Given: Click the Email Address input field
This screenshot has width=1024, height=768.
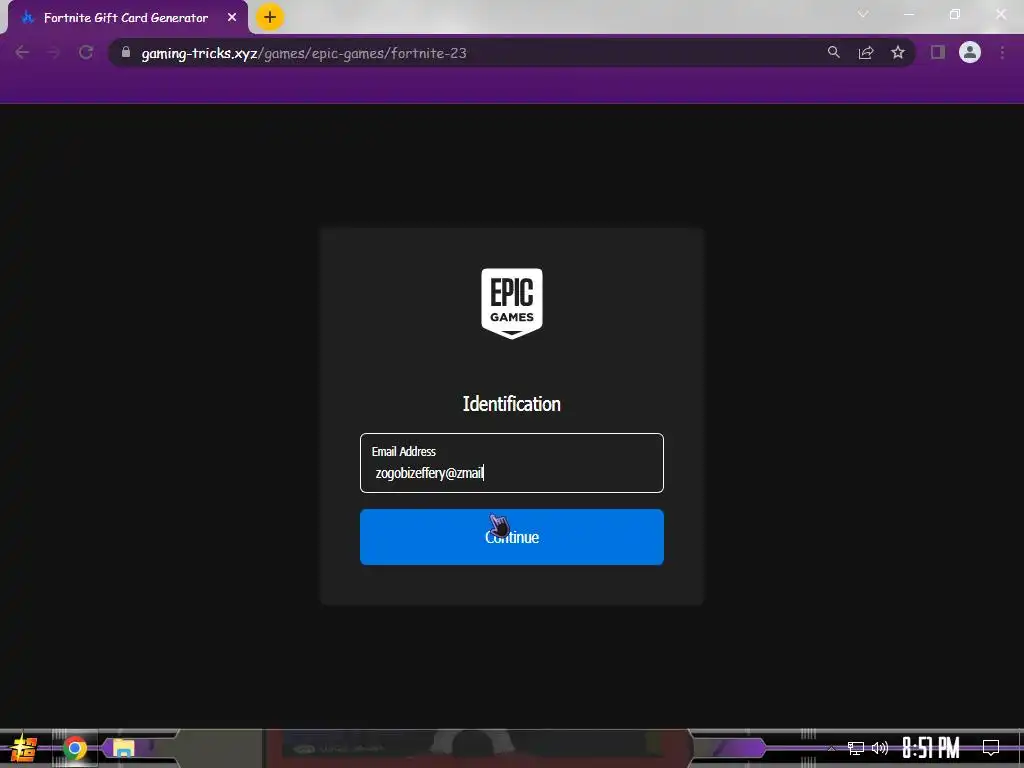Looking at the screenshot, I should point(511,462).
